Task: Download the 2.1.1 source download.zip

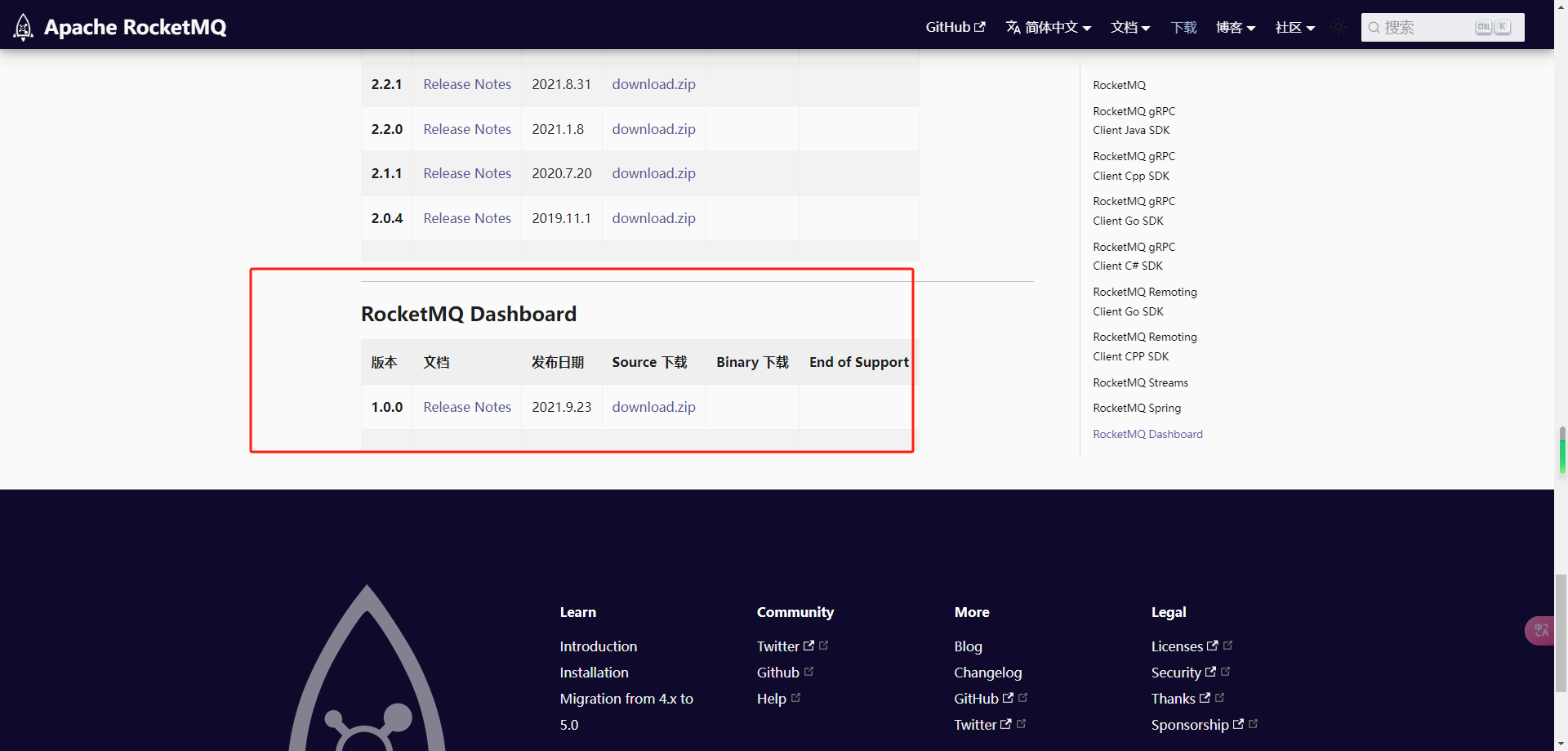Action: point(654,173)
